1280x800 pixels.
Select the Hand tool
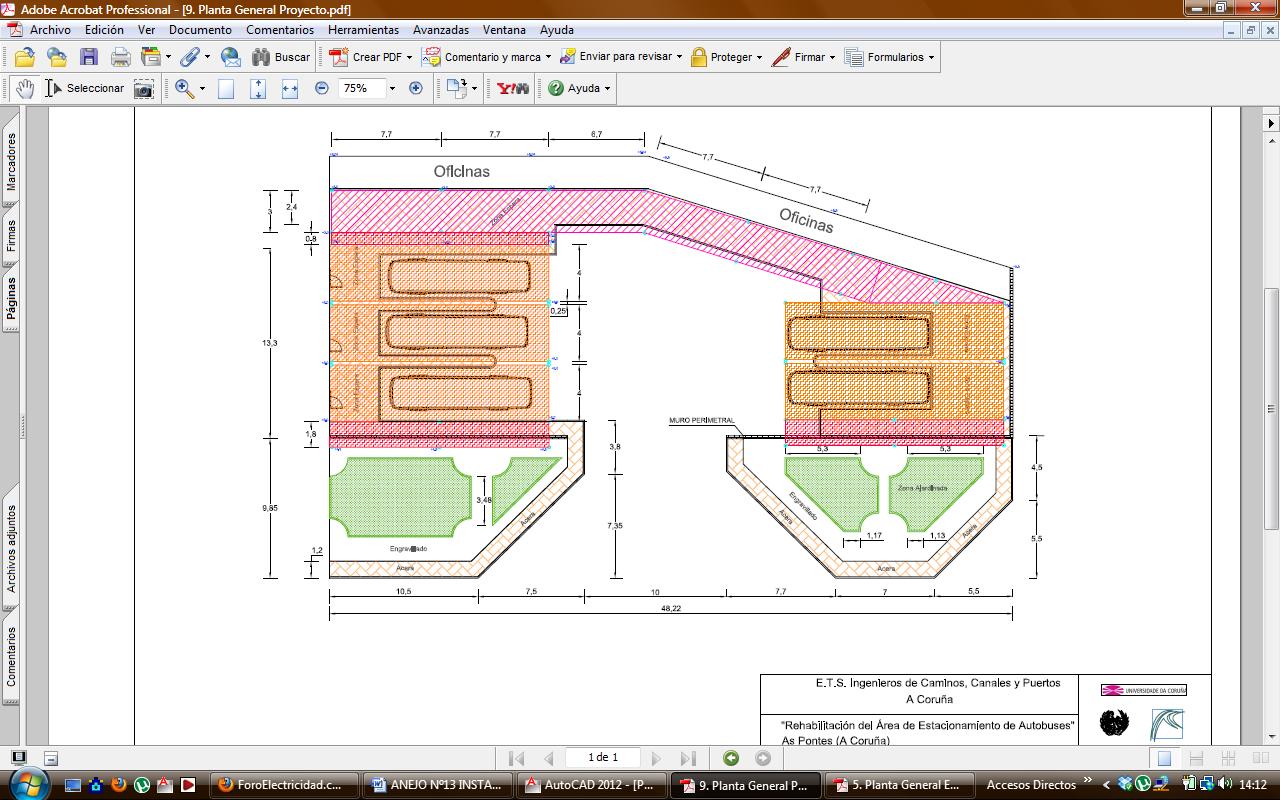click(x=24, y=88)
